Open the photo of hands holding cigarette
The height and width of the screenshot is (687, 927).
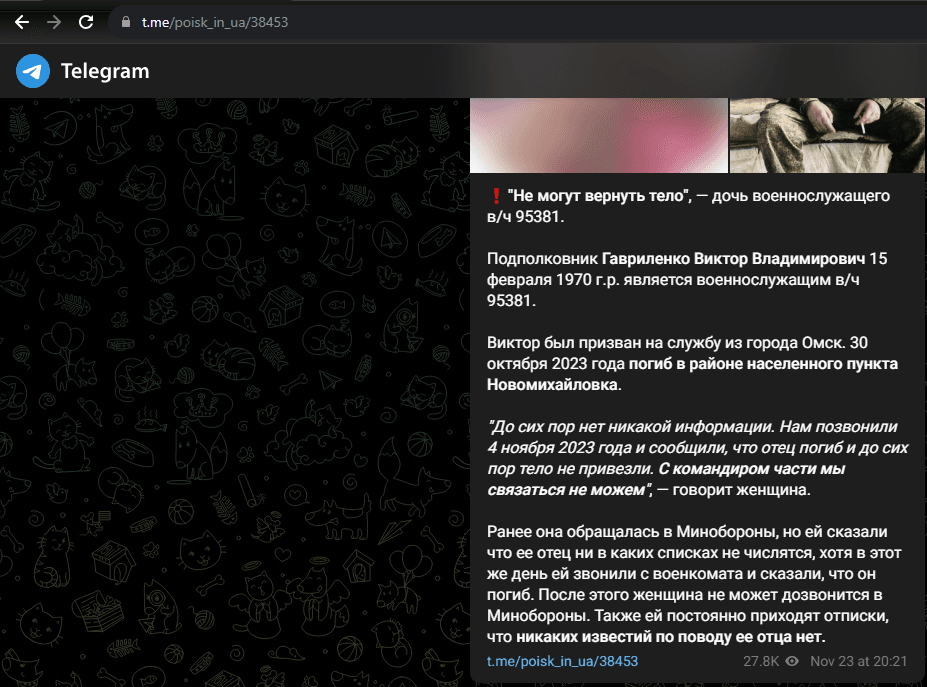827,135
